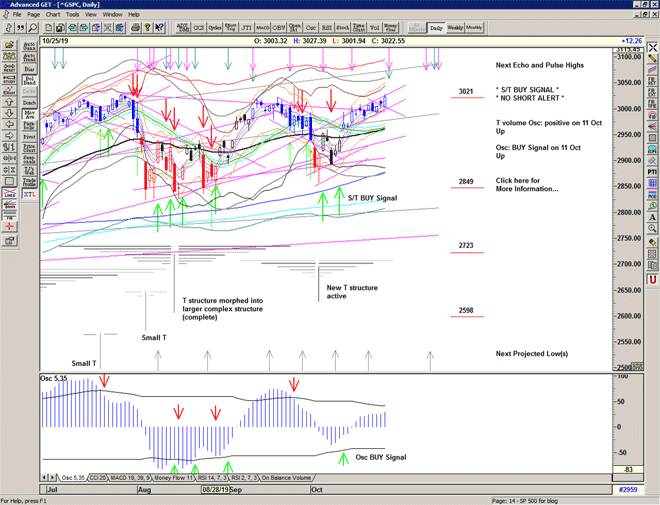Switch to MACD 19, 39, 9 tab

click(130, 478)
